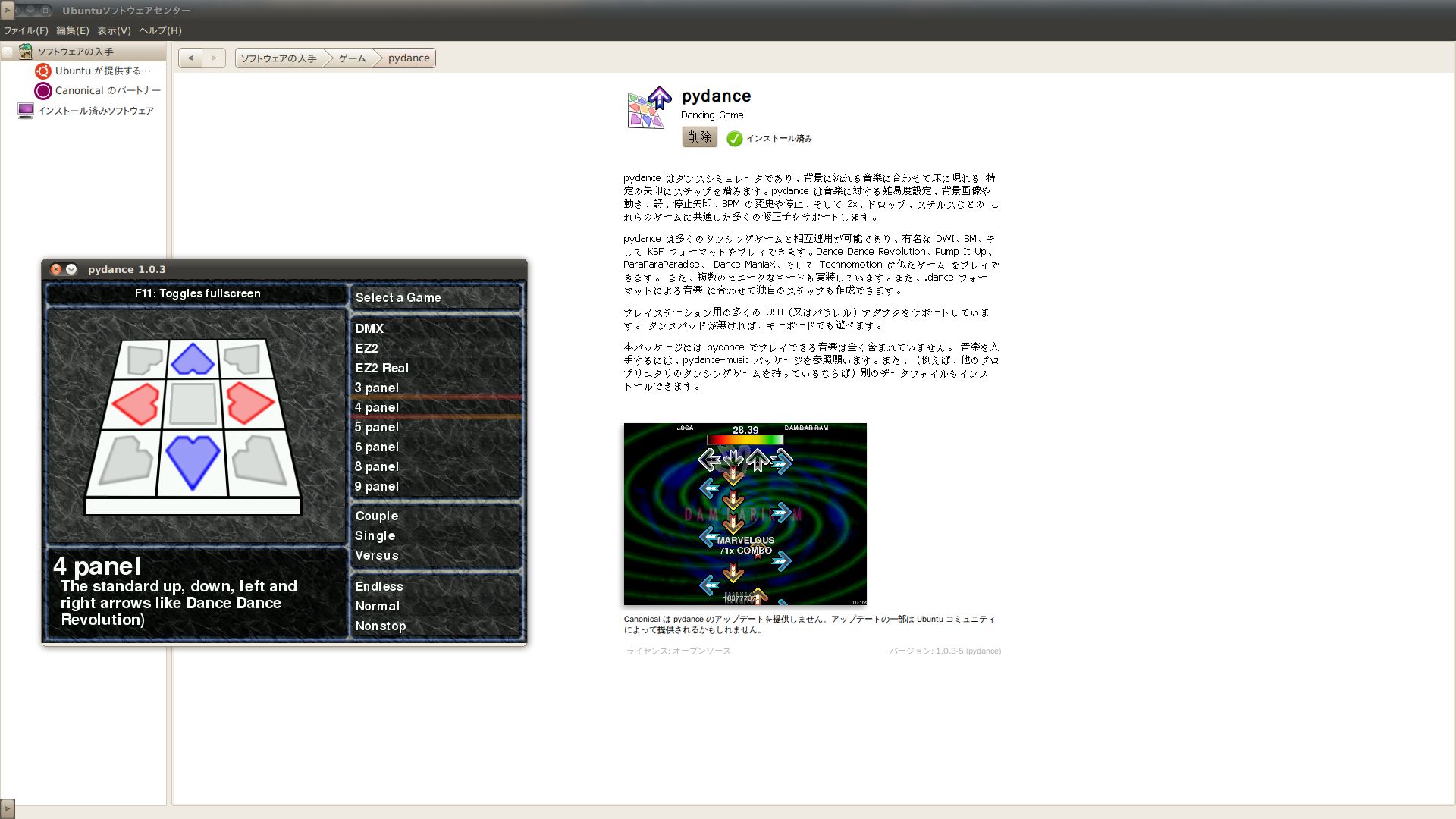Click the gray center pad square

pyautogui.click(x=193, y=403)
